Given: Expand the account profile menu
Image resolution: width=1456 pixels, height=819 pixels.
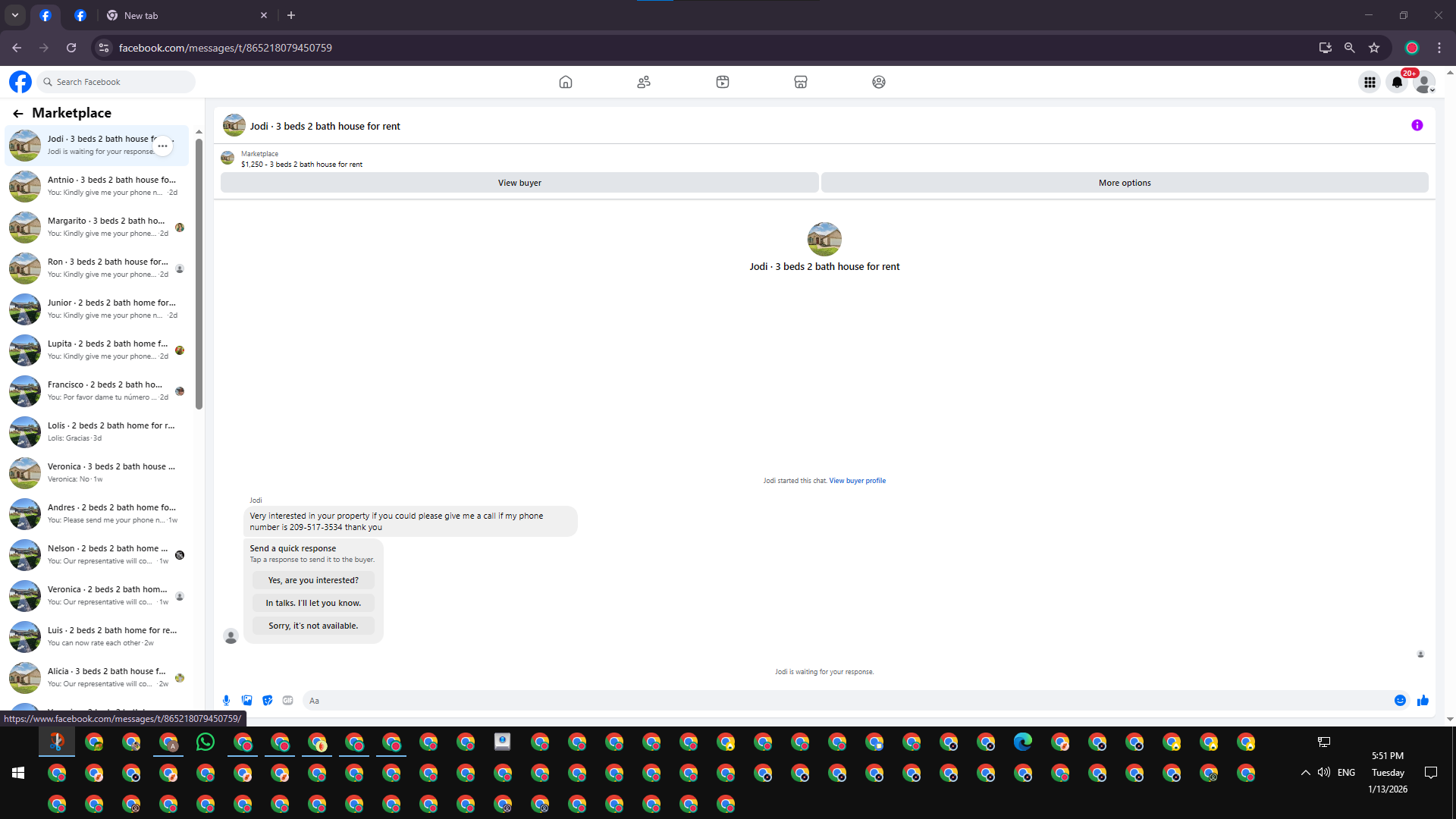Looking at the screenshot, I should click(1425, 83).
